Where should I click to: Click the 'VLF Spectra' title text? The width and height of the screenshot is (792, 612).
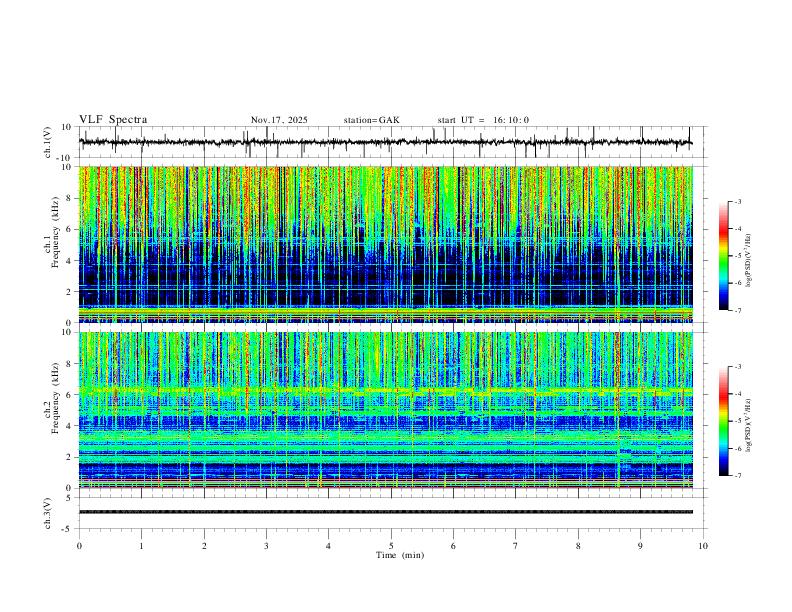(113, 120)
